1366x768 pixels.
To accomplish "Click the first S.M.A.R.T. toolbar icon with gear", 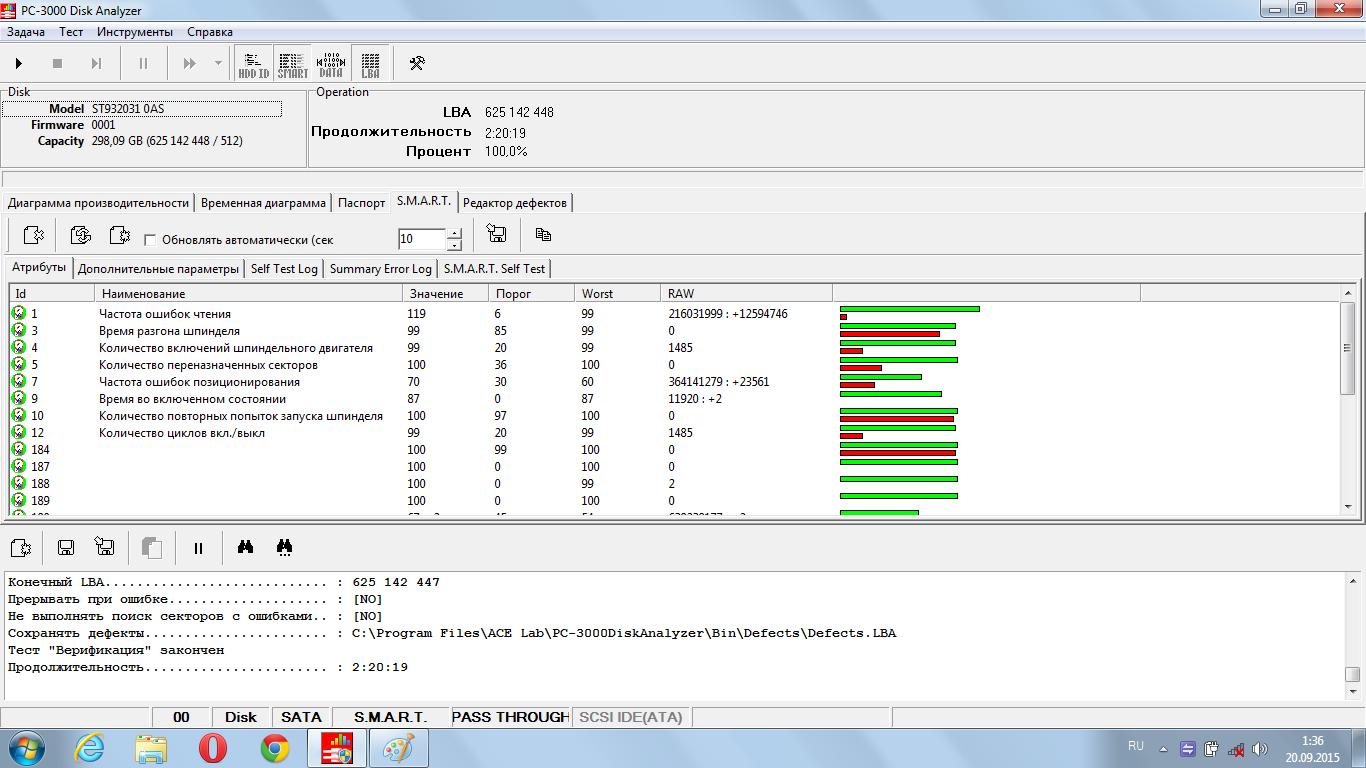I will 33,235.
